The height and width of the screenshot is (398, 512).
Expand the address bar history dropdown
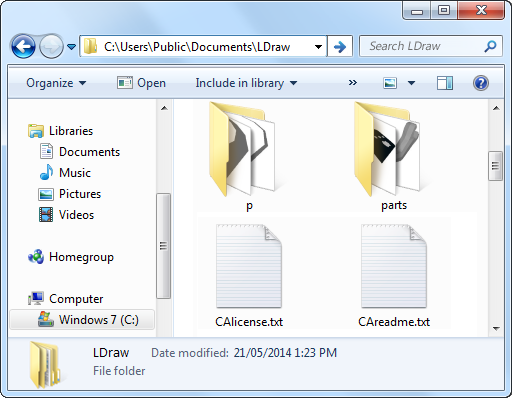point(318,47)
